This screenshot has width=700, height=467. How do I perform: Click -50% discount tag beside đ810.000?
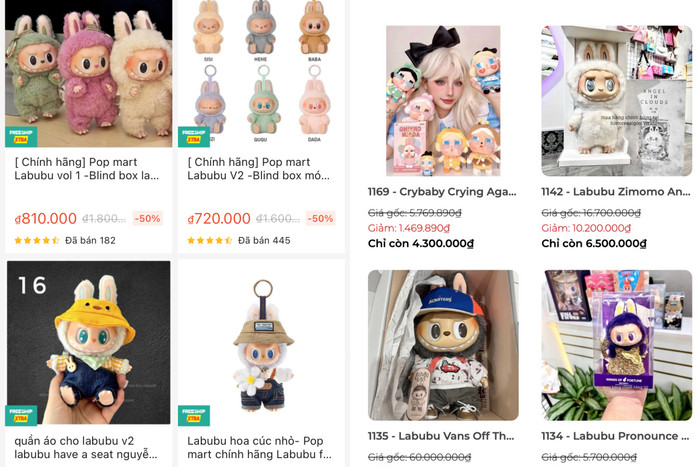click(147, 218)
